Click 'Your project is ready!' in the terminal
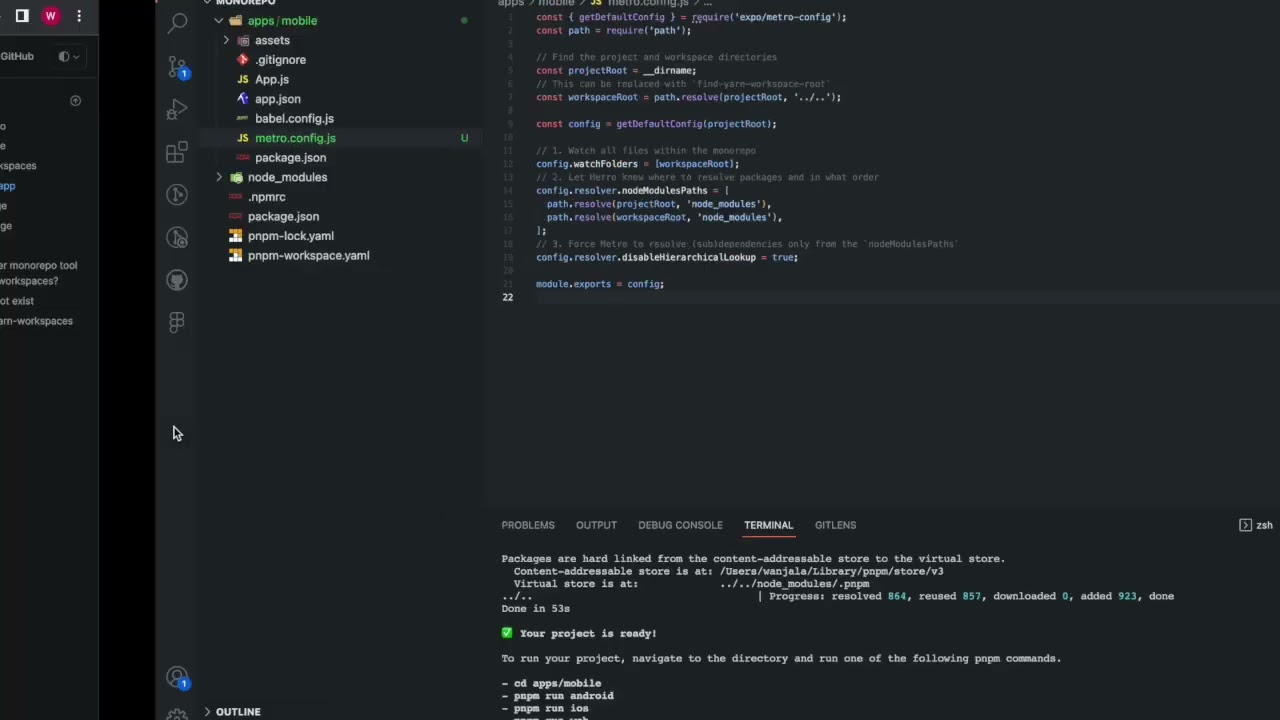Image resolution: width=1280 pixels, height=720 pixels. [588, 633]
